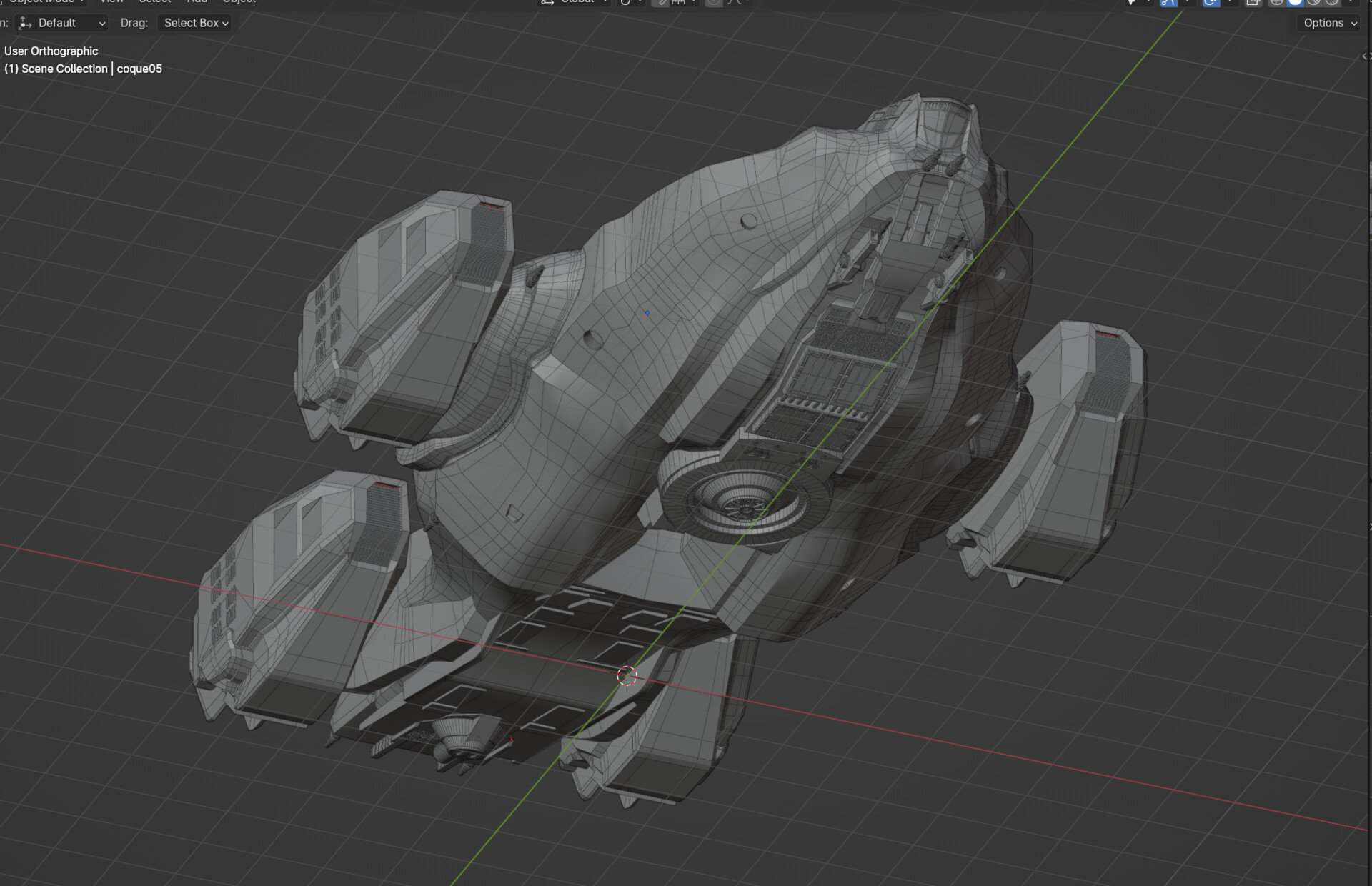
Task: Switch to rendered shading icon
Action: [x=1332, y=2]
